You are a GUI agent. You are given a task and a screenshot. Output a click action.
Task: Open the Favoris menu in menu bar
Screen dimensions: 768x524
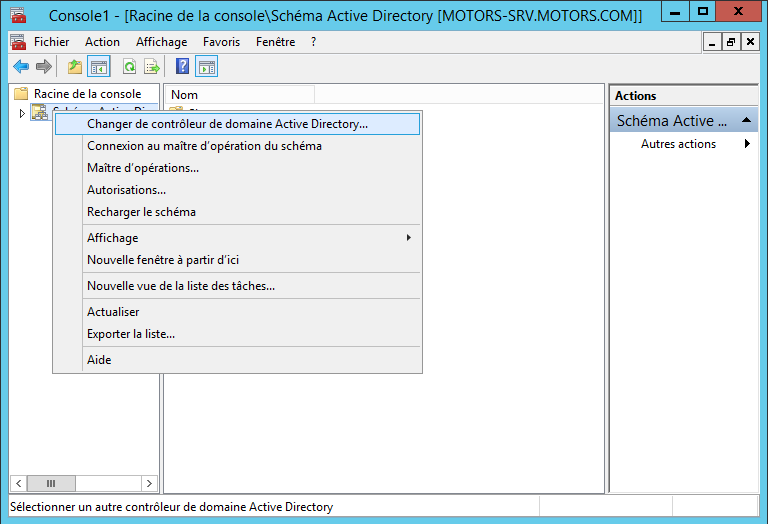221,42
